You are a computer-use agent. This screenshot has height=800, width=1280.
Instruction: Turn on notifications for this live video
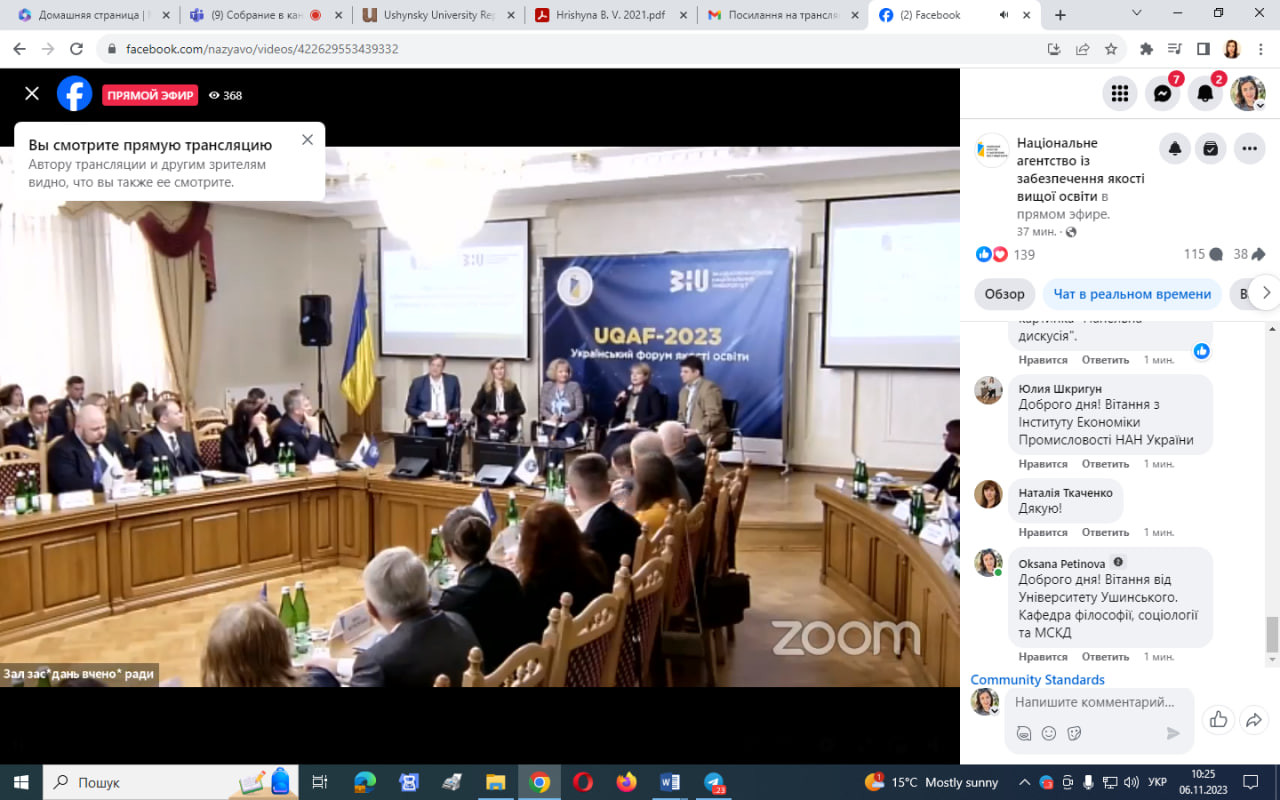(1175, 149)
